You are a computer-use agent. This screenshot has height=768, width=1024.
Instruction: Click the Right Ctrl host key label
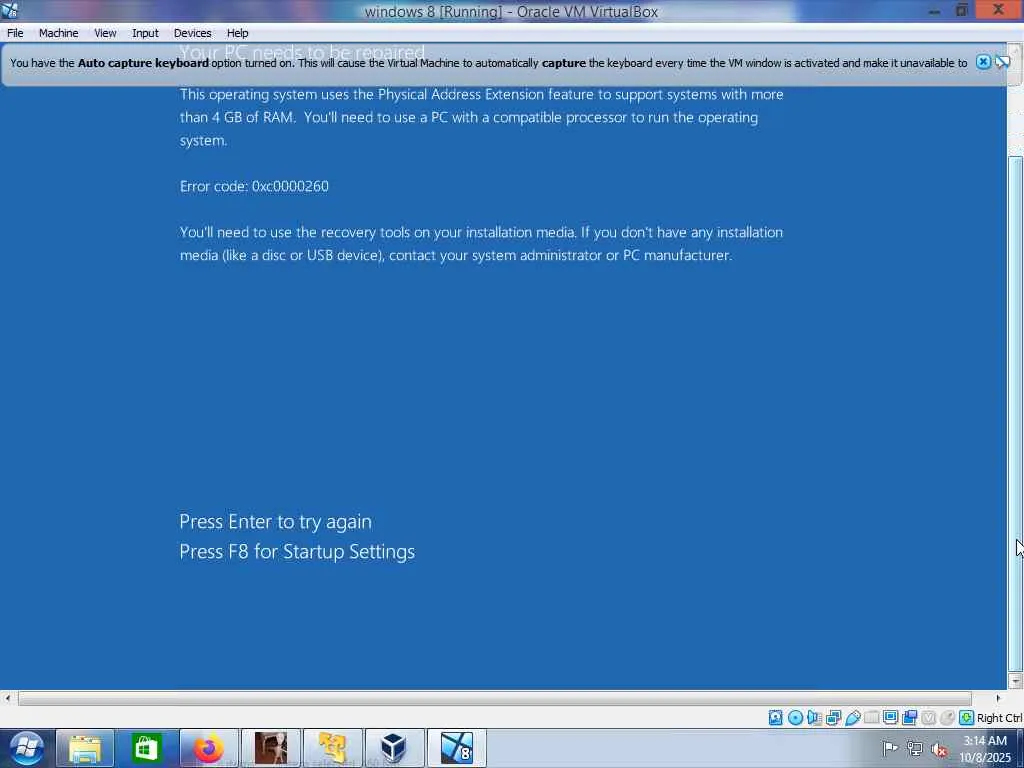click(999, 718)
